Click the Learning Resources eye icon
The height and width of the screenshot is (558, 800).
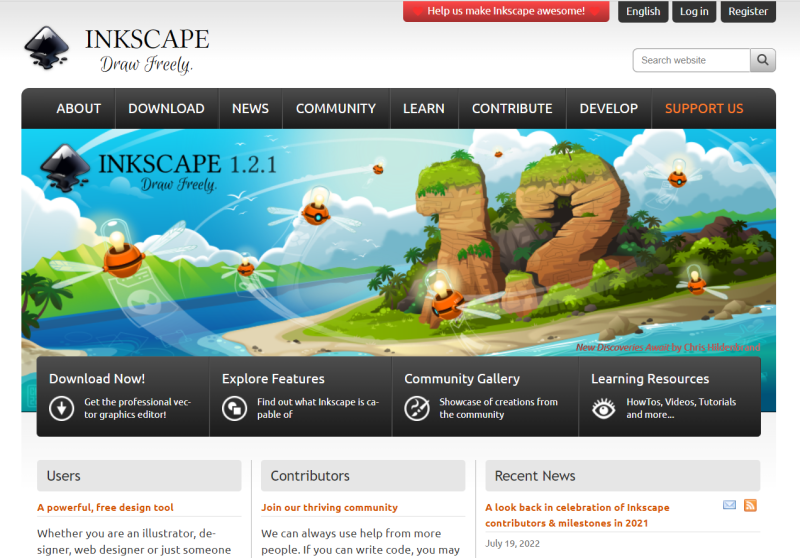tap(604, 409)
